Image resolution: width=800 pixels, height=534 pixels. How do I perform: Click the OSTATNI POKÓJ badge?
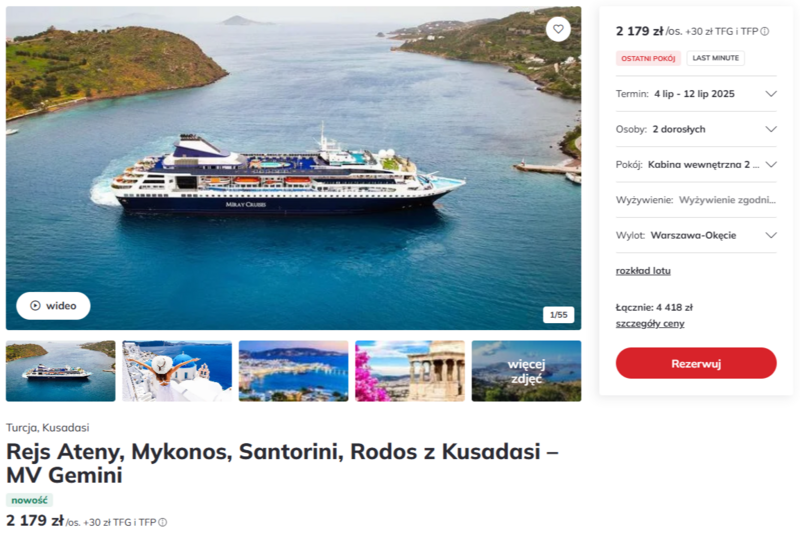click(648, 58)
